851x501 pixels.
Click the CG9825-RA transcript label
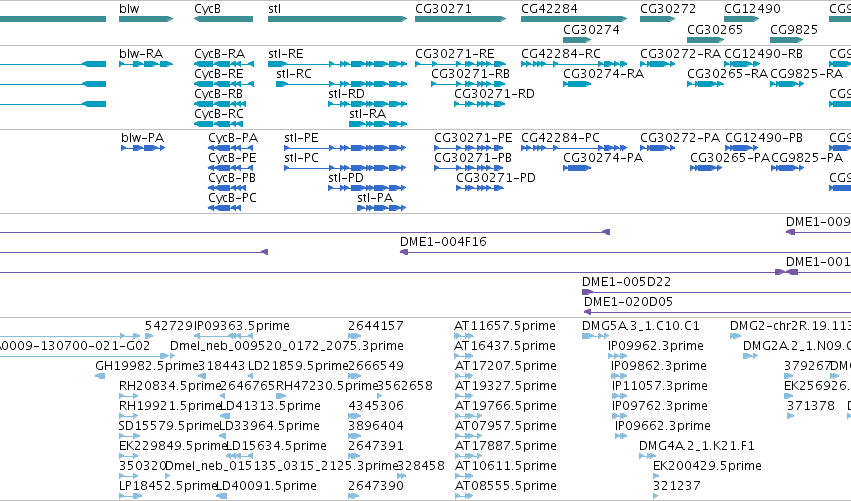point(806,74)
